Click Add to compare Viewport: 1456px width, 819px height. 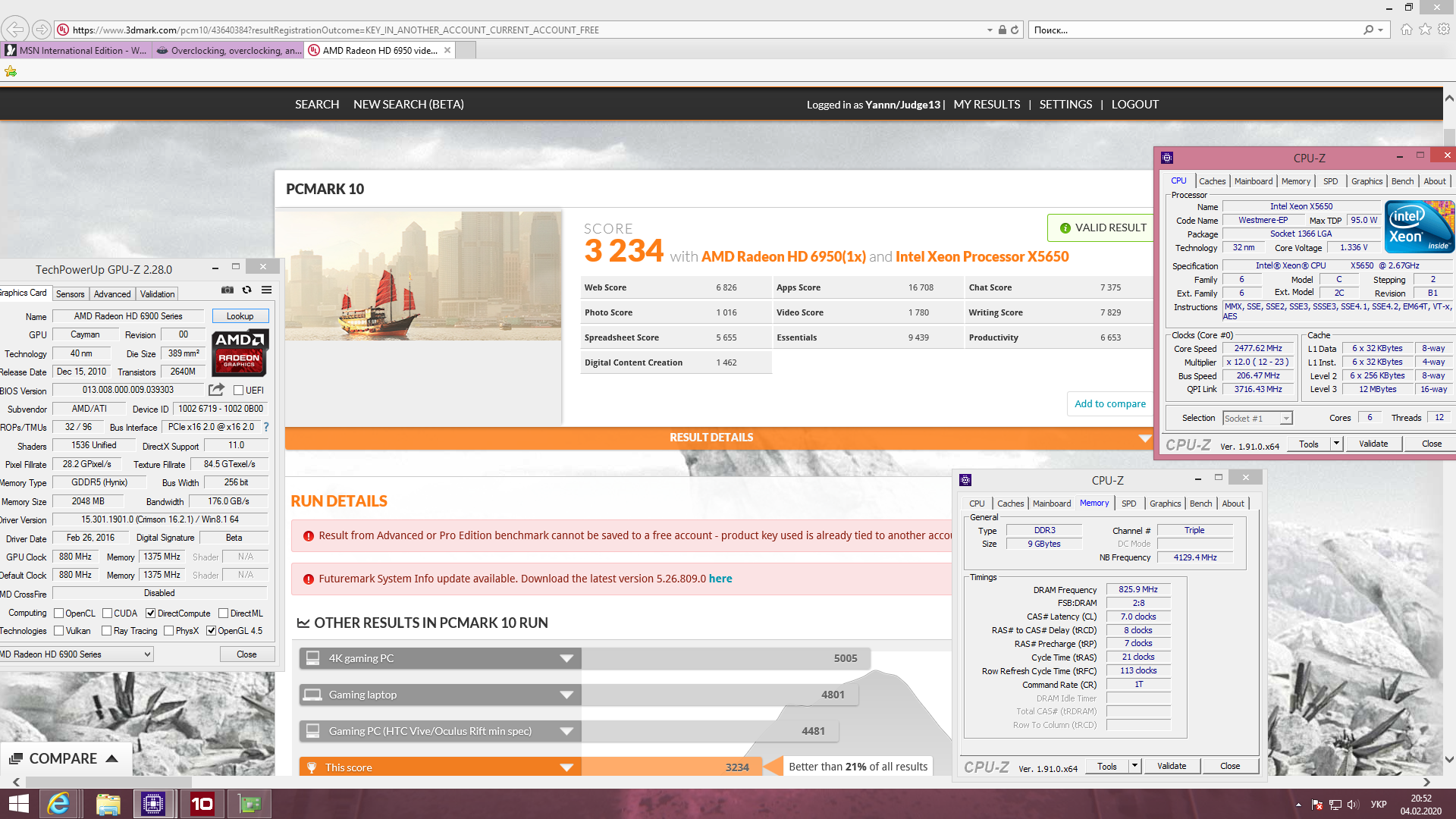point(1110,404)
